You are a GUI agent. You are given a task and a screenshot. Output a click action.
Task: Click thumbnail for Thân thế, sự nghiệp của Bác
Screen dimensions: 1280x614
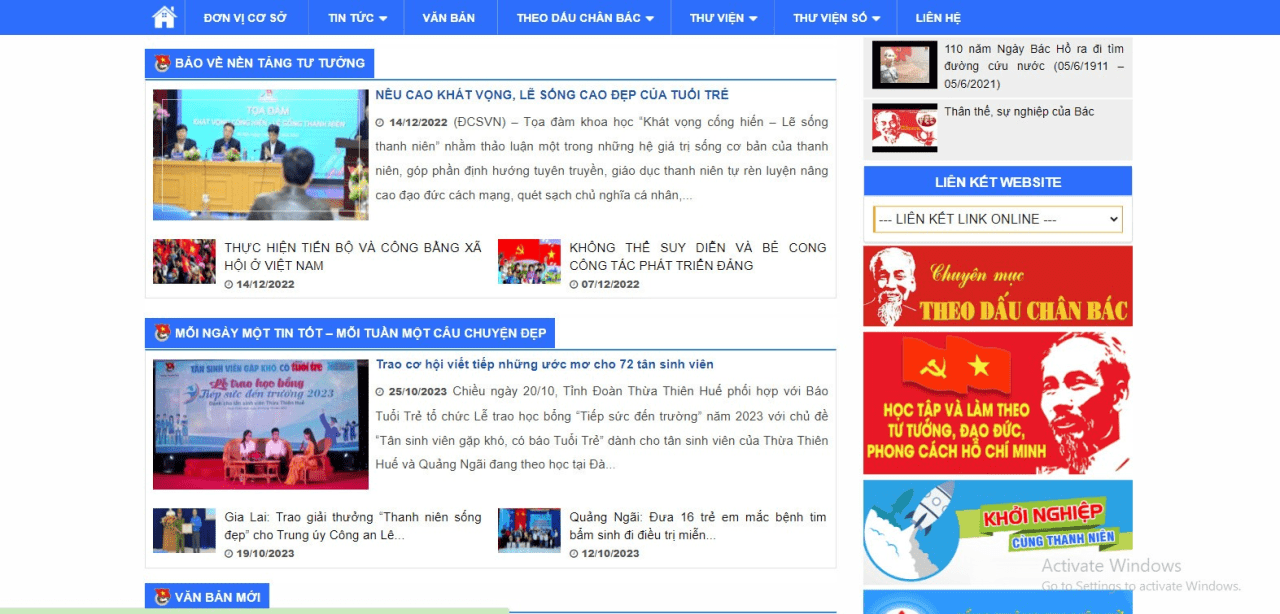pyautogui.click(x=904, y=128)
